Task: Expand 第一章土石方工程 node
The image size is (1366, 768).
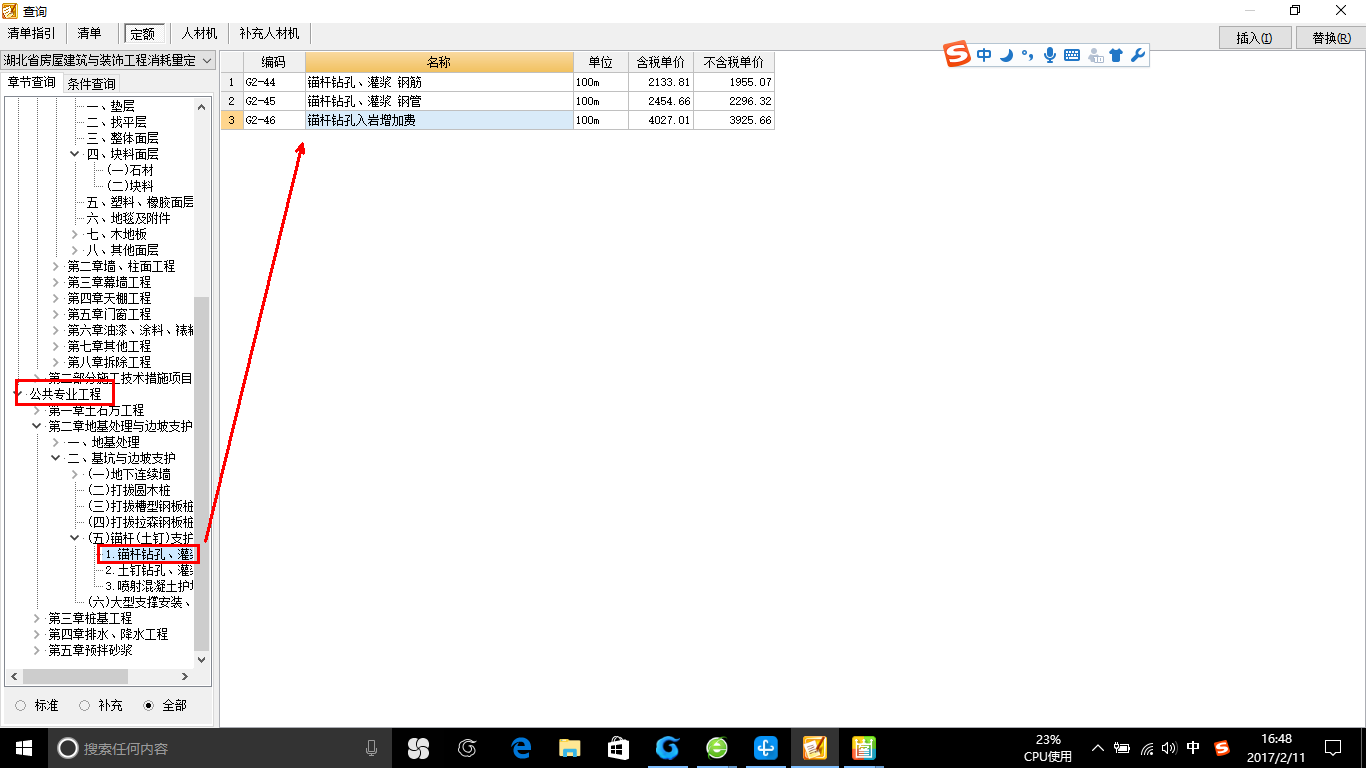Action: [37, 410]
